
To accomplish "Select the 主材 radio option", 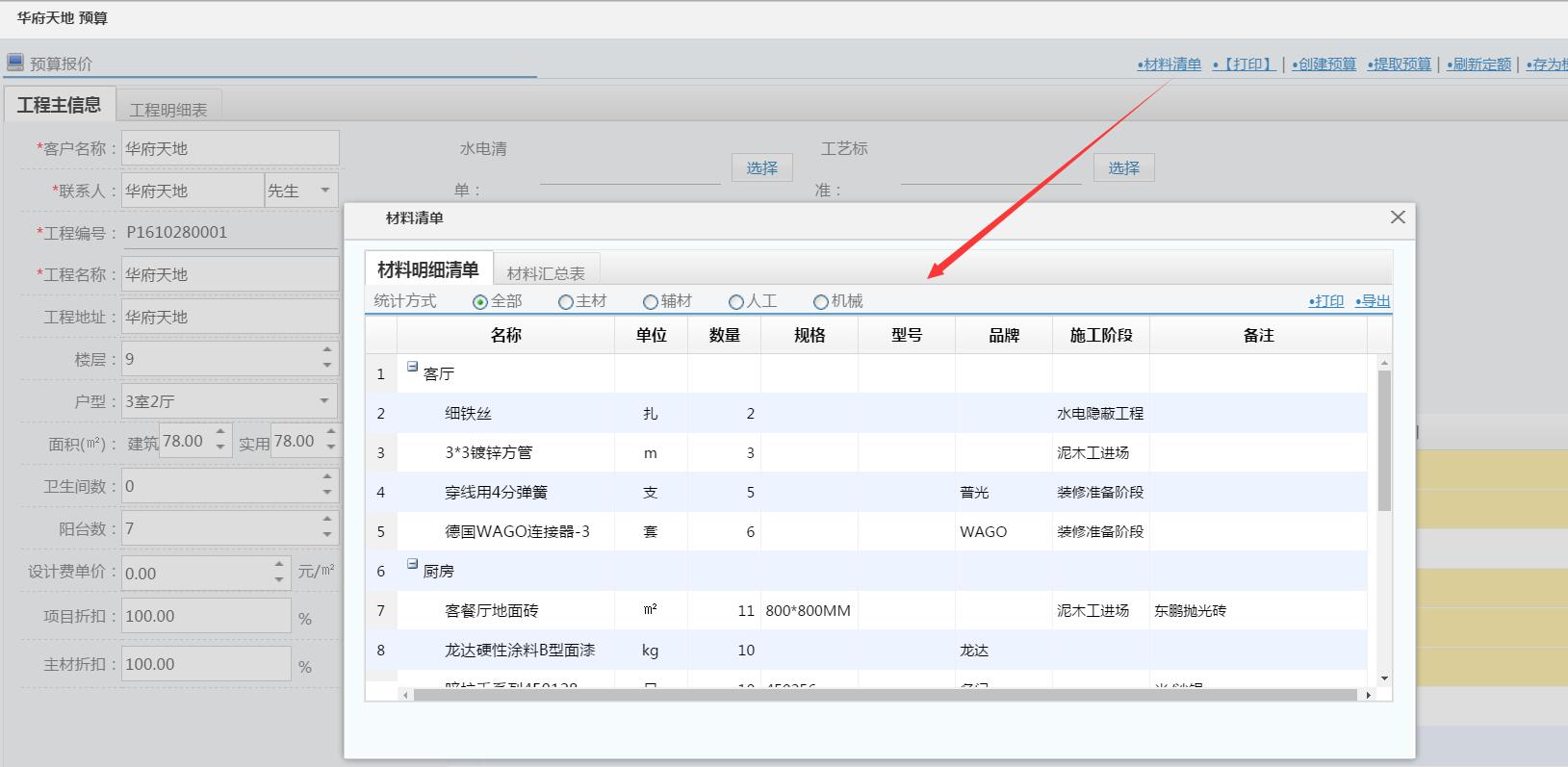I will pyautogui.click(x=566, y=302).
